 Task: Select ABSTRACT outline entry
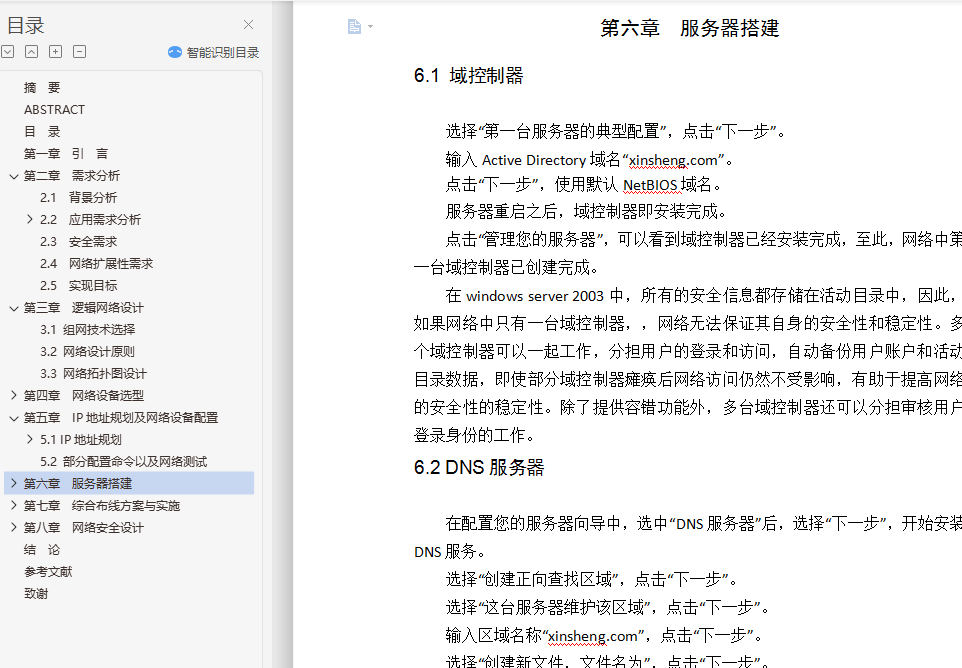tap(54, 110)
